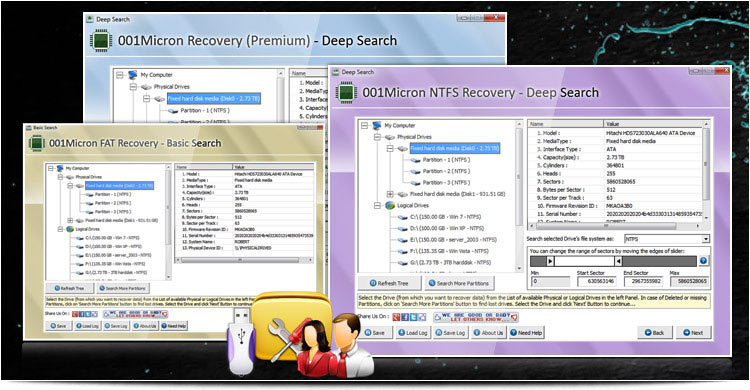Click My Computer icon in NTFS Recovery tree

[x=377, y=125]
